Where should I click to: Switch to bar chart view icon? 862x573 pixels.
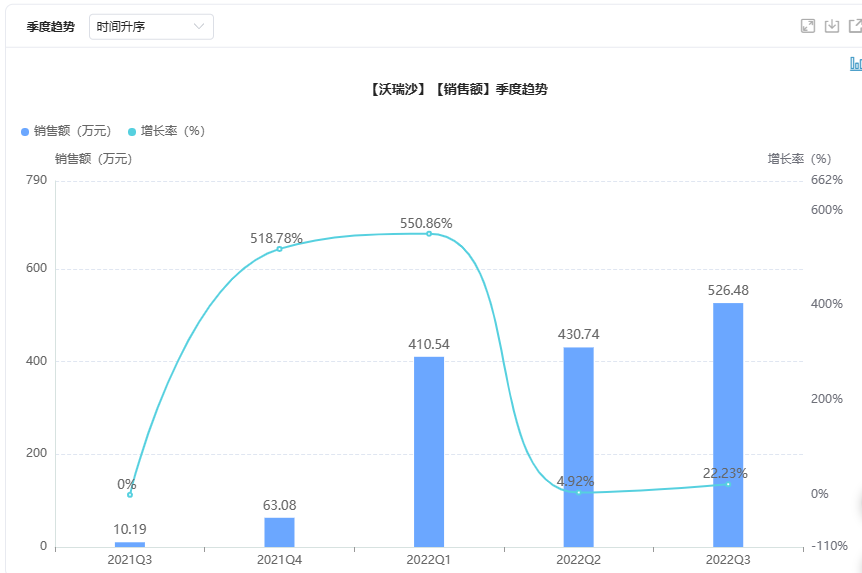tap(856, 64)
